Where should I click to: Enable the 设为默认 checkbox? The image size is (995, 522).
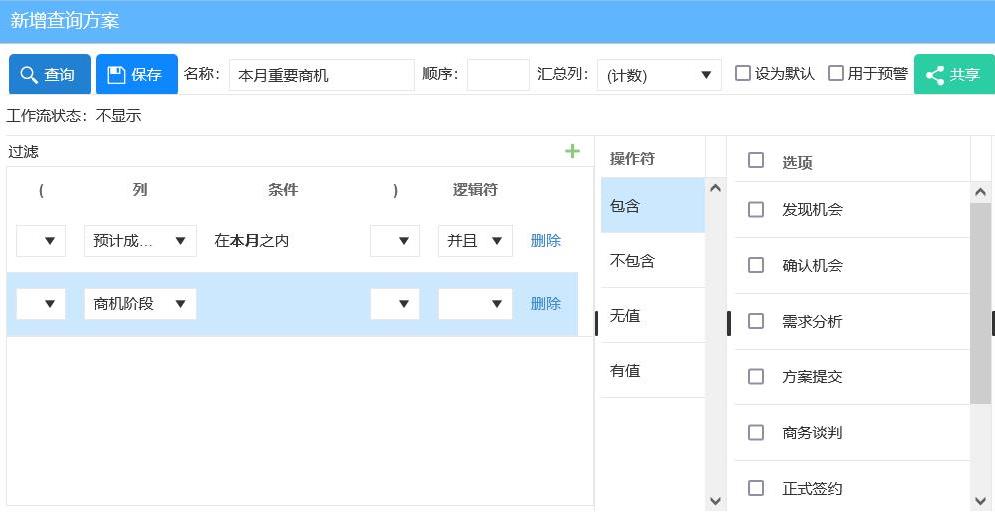point(743,73)
